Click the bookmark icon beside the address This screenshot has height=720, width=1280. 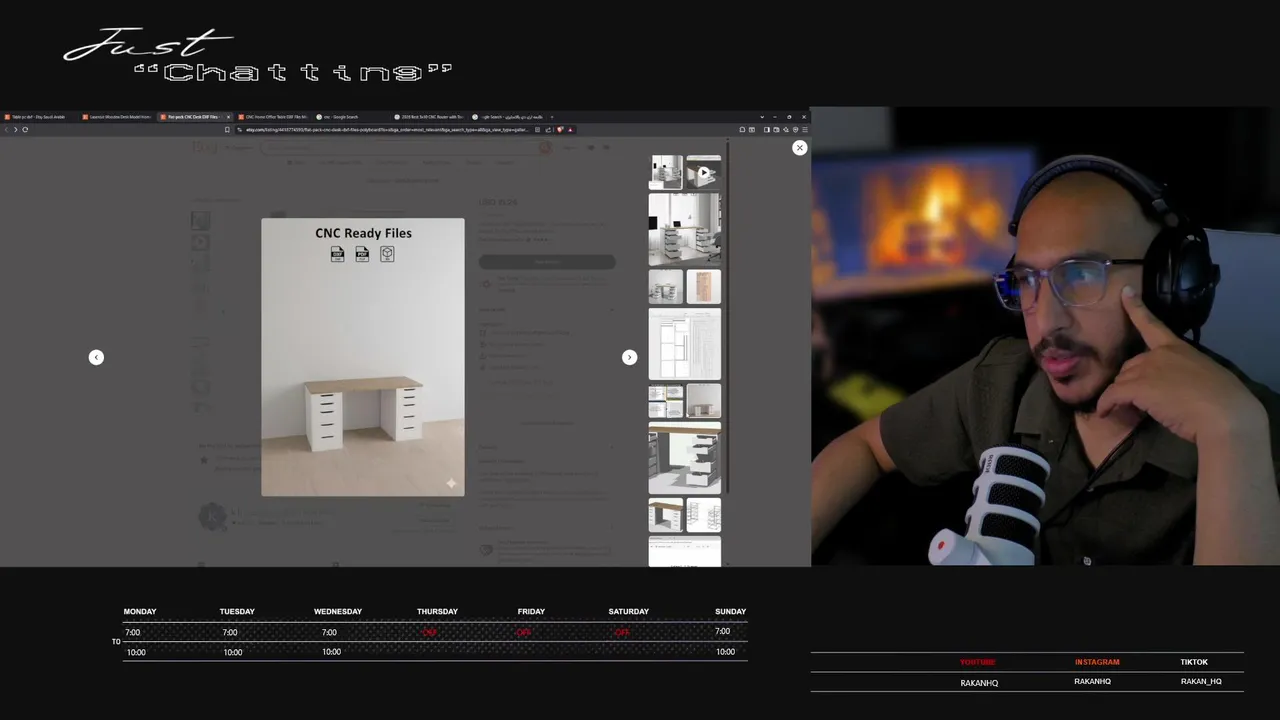227,129
